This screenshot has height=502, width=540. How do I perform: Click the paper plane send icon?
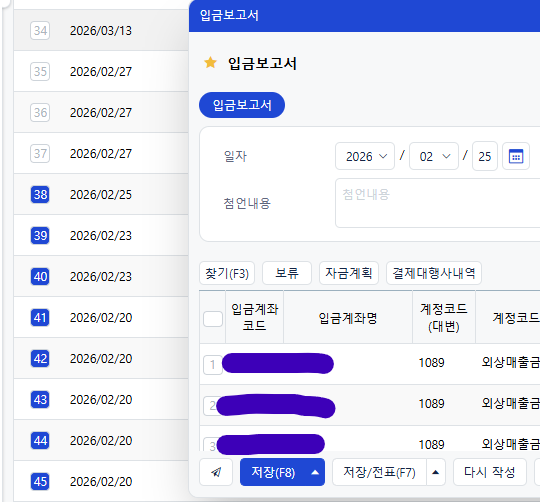click(216, 472)
